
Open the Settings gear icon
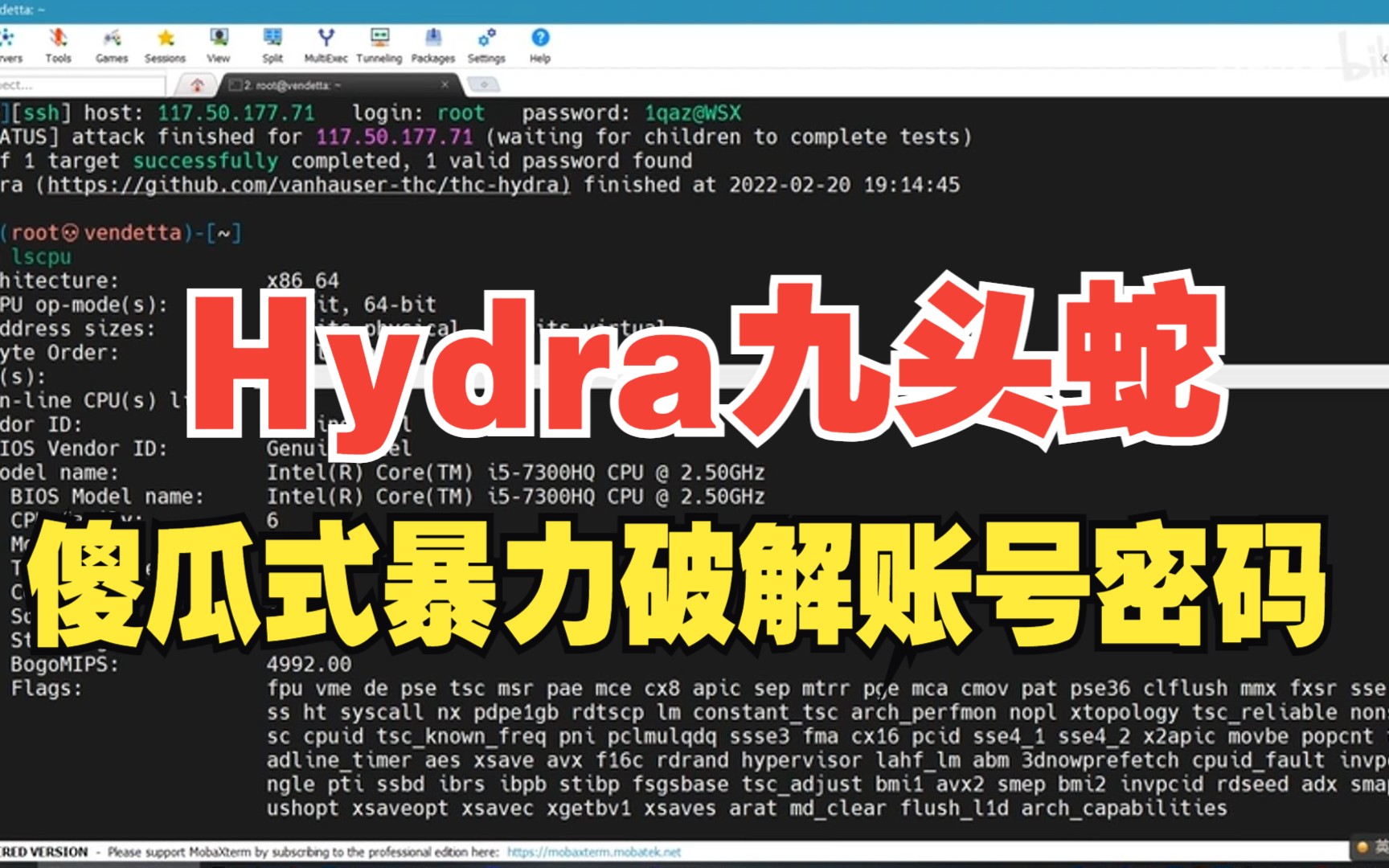486,45
